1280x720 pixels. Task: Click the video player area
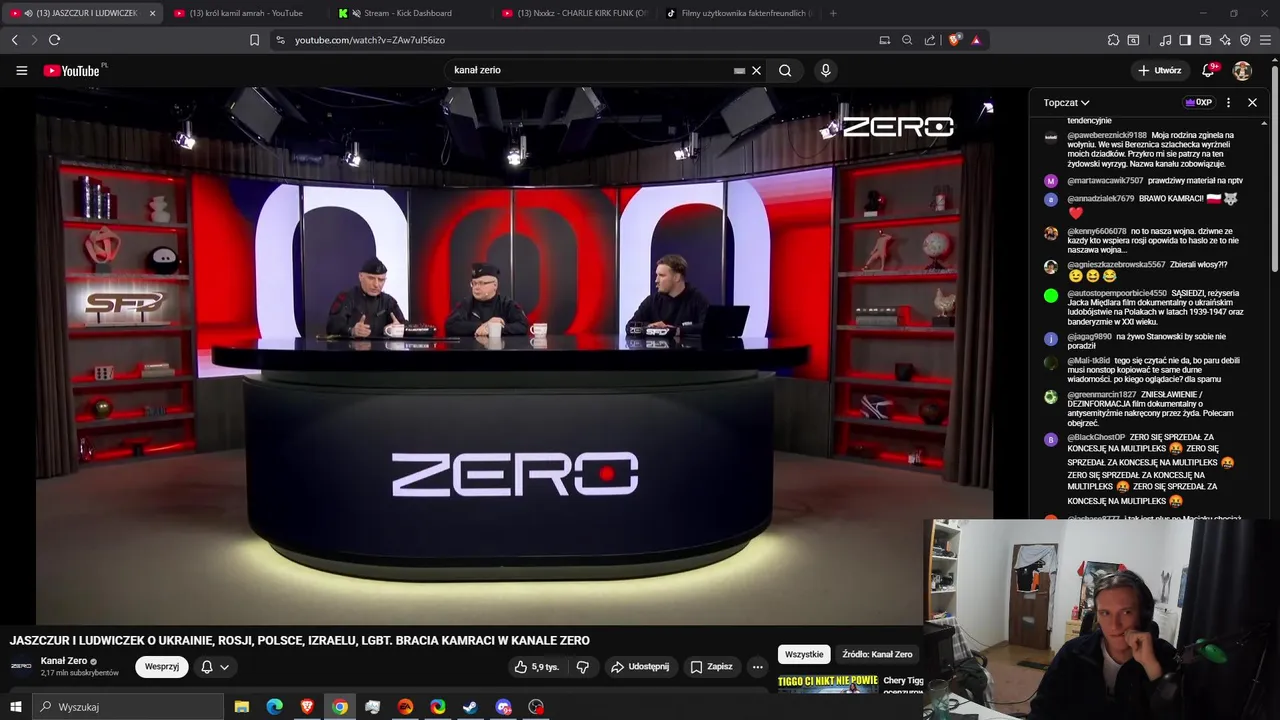[515, 355]
